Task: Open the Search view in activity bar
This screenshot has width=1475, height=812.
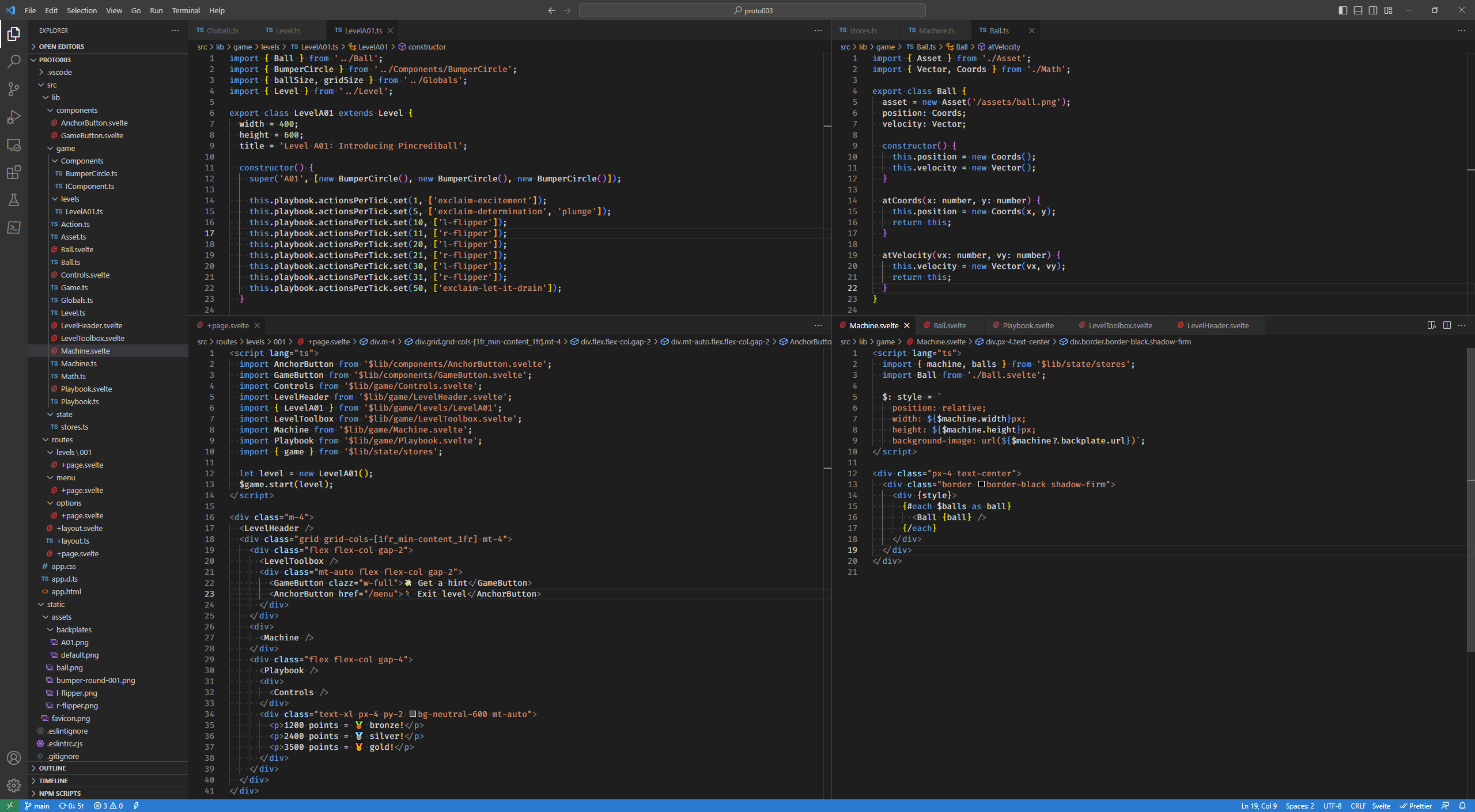Action: click(x=14, y=62)
